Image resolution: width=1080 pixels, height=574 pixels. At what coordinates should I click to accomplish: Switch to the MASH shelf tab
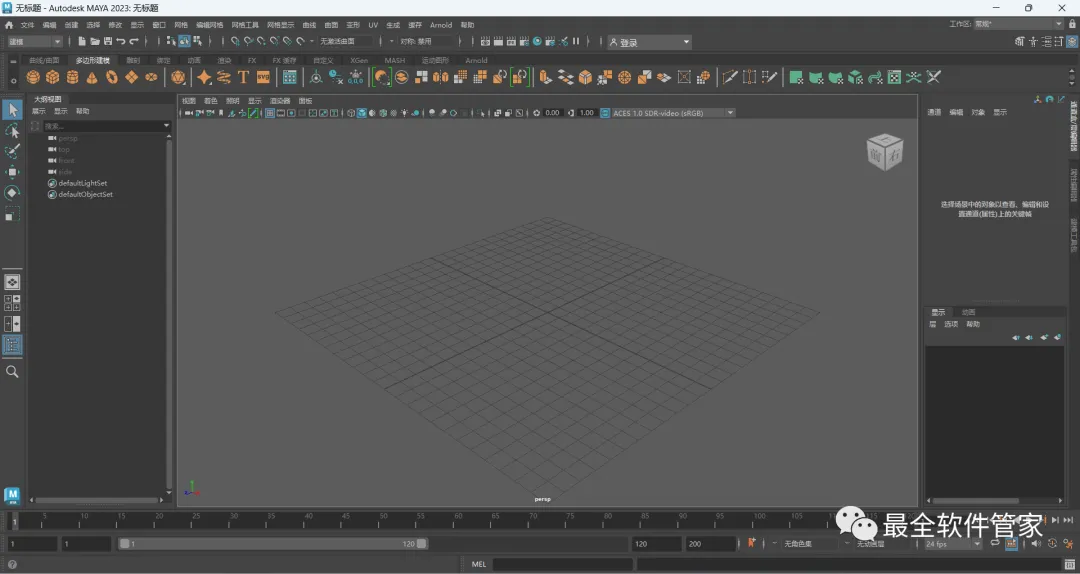click(395, 60)
